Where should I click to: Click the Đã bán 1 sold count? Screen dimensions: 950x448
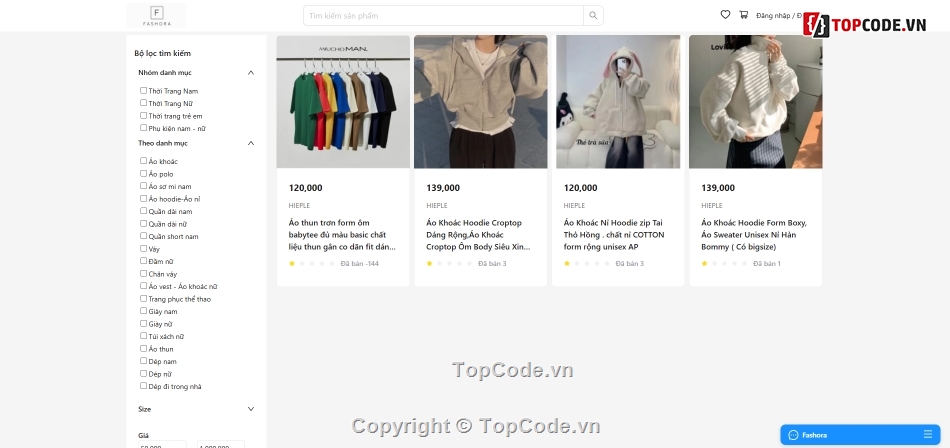click(767, 264)
